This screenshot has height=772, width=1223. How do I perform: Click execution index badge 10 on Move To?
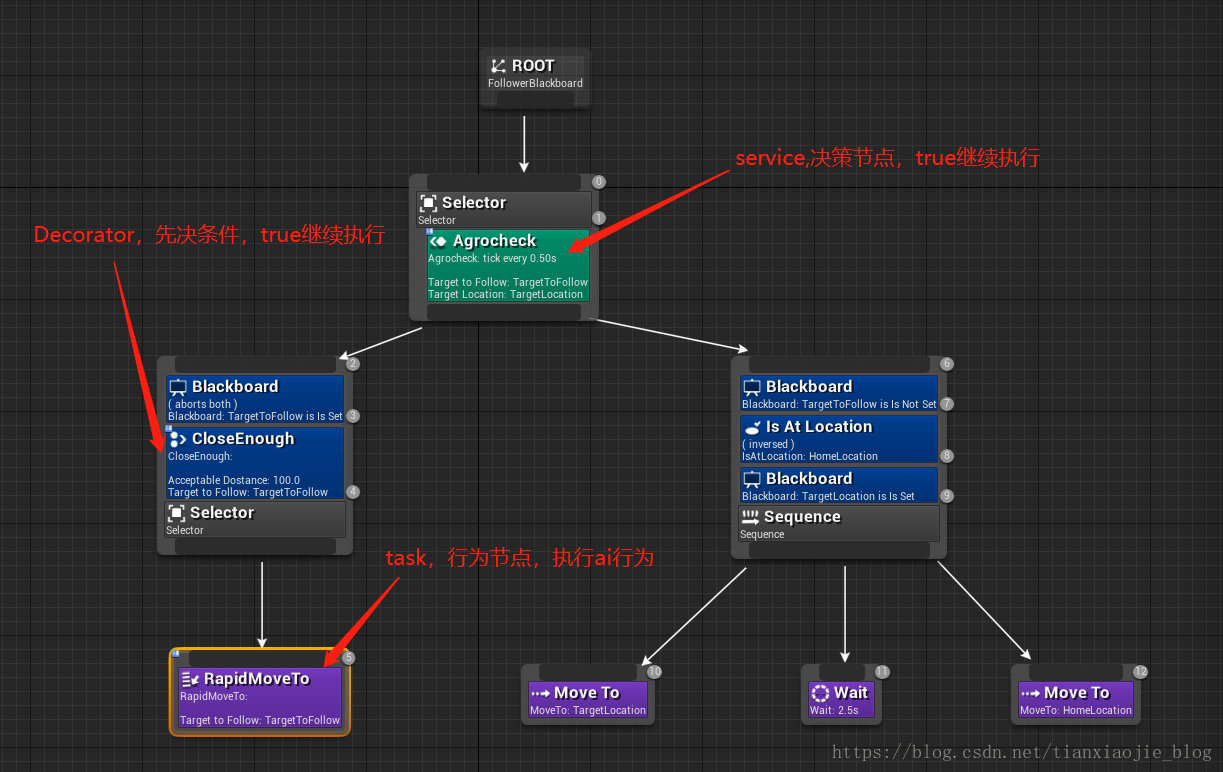coord(654,672)
